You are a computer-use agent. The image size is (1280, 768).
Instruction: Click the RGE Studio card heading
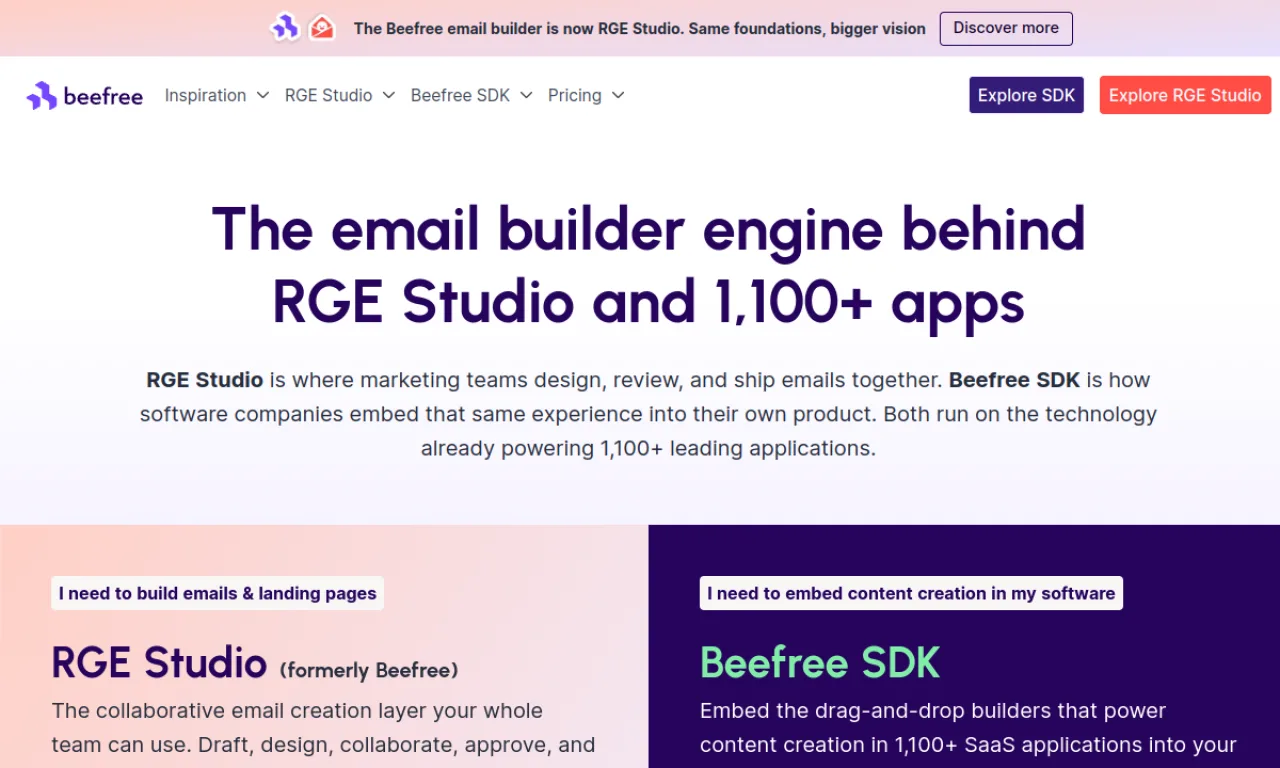(x=160, y=662)
